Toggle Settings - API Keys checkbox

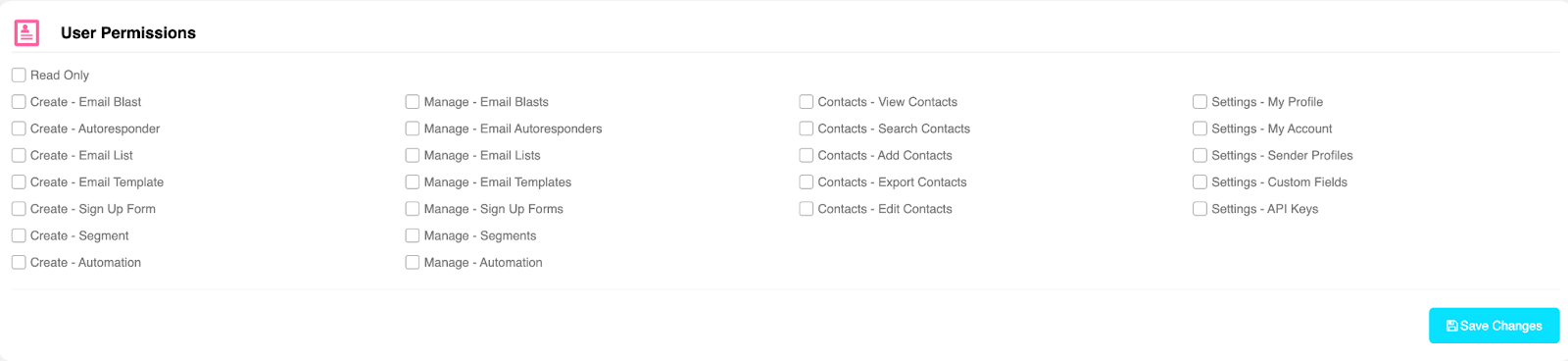(1200, 209)
